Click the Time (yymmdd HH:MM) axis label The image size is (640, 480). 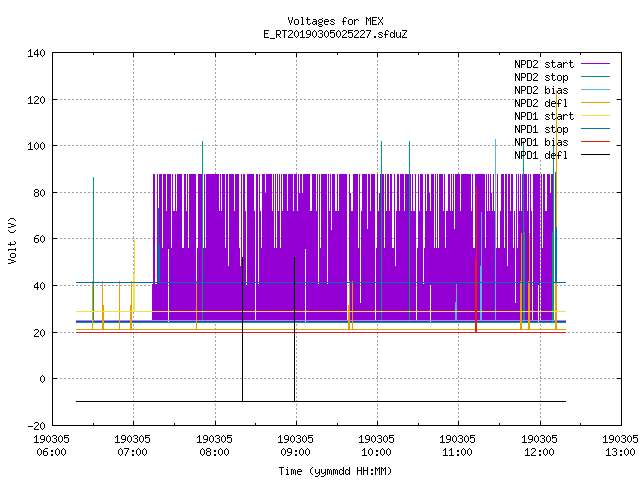(335, 471)
